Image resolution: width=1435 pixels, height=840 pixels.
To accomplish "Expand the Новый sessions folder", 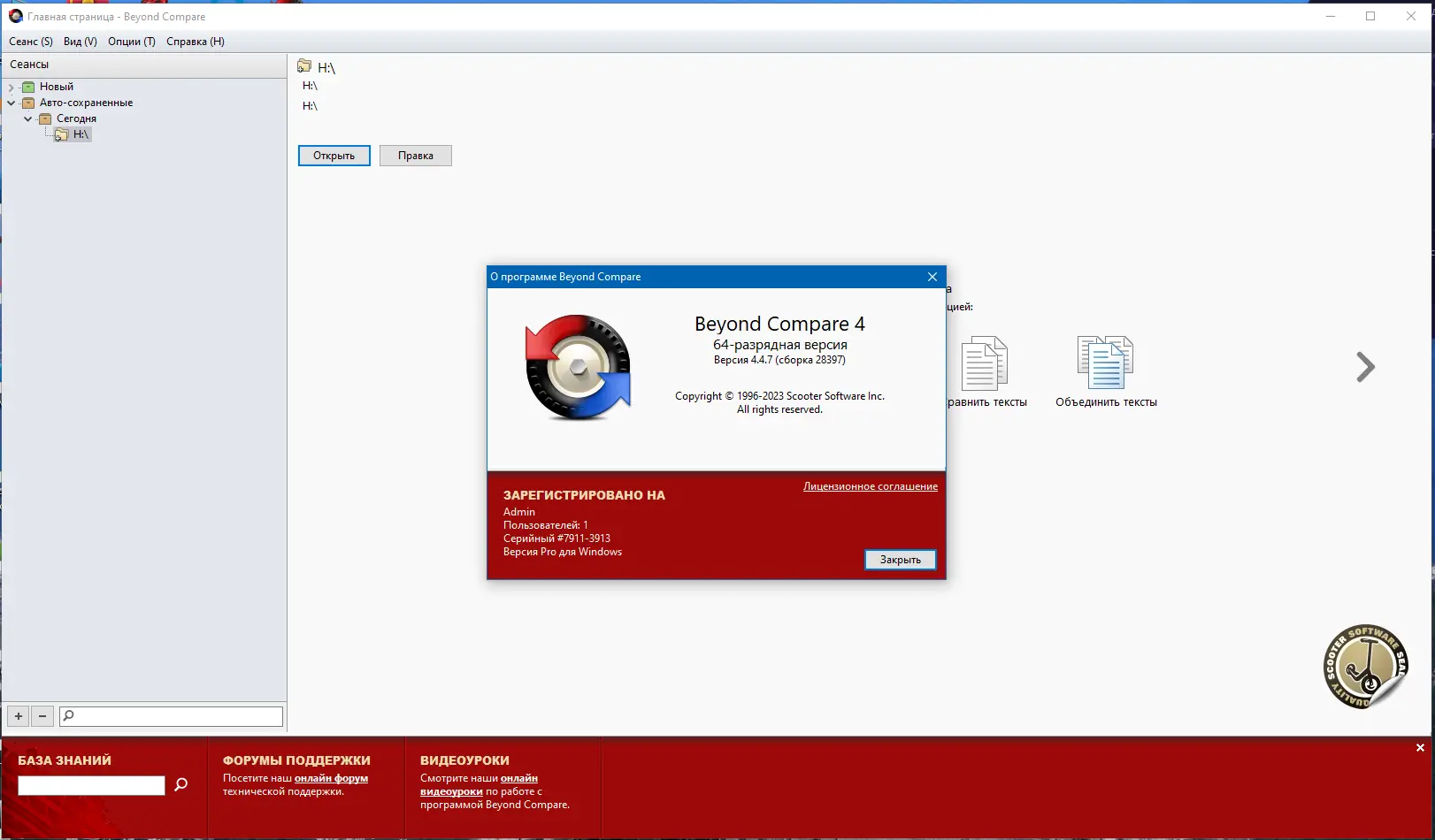I will click(x=12, y=88).
